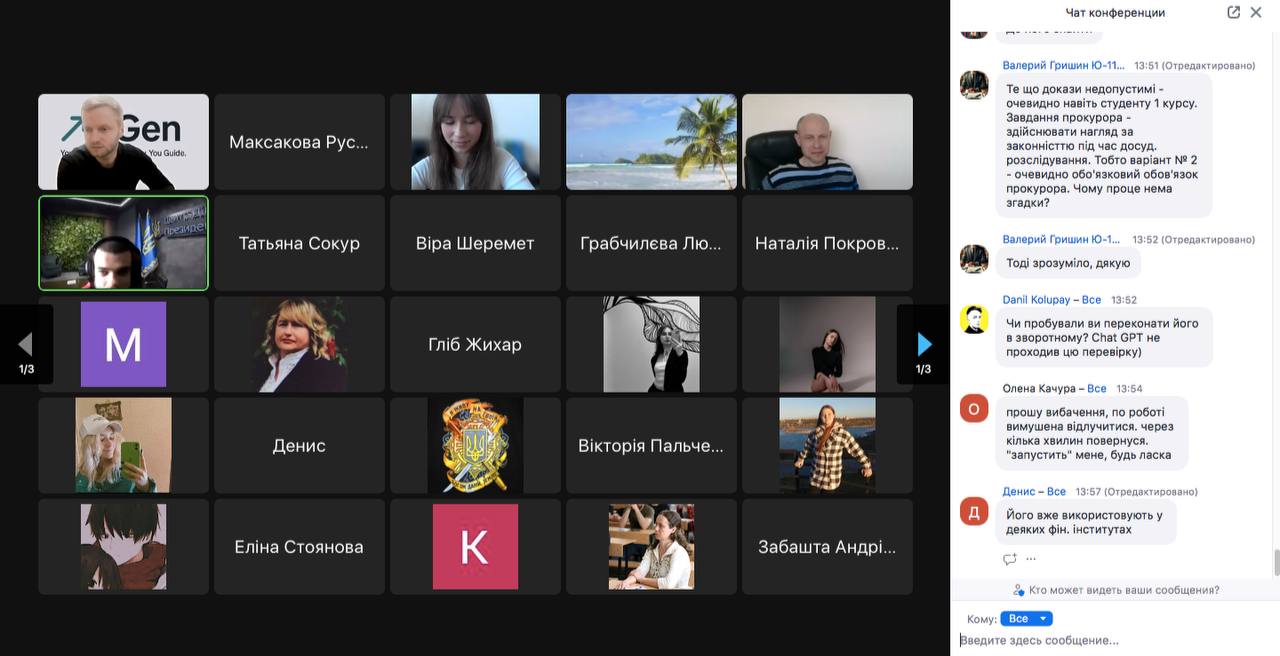Click the red 'O' avatar of Олена Качура
The width and height of the screenshot is (1280, 656).
click(x=974, y=408)
